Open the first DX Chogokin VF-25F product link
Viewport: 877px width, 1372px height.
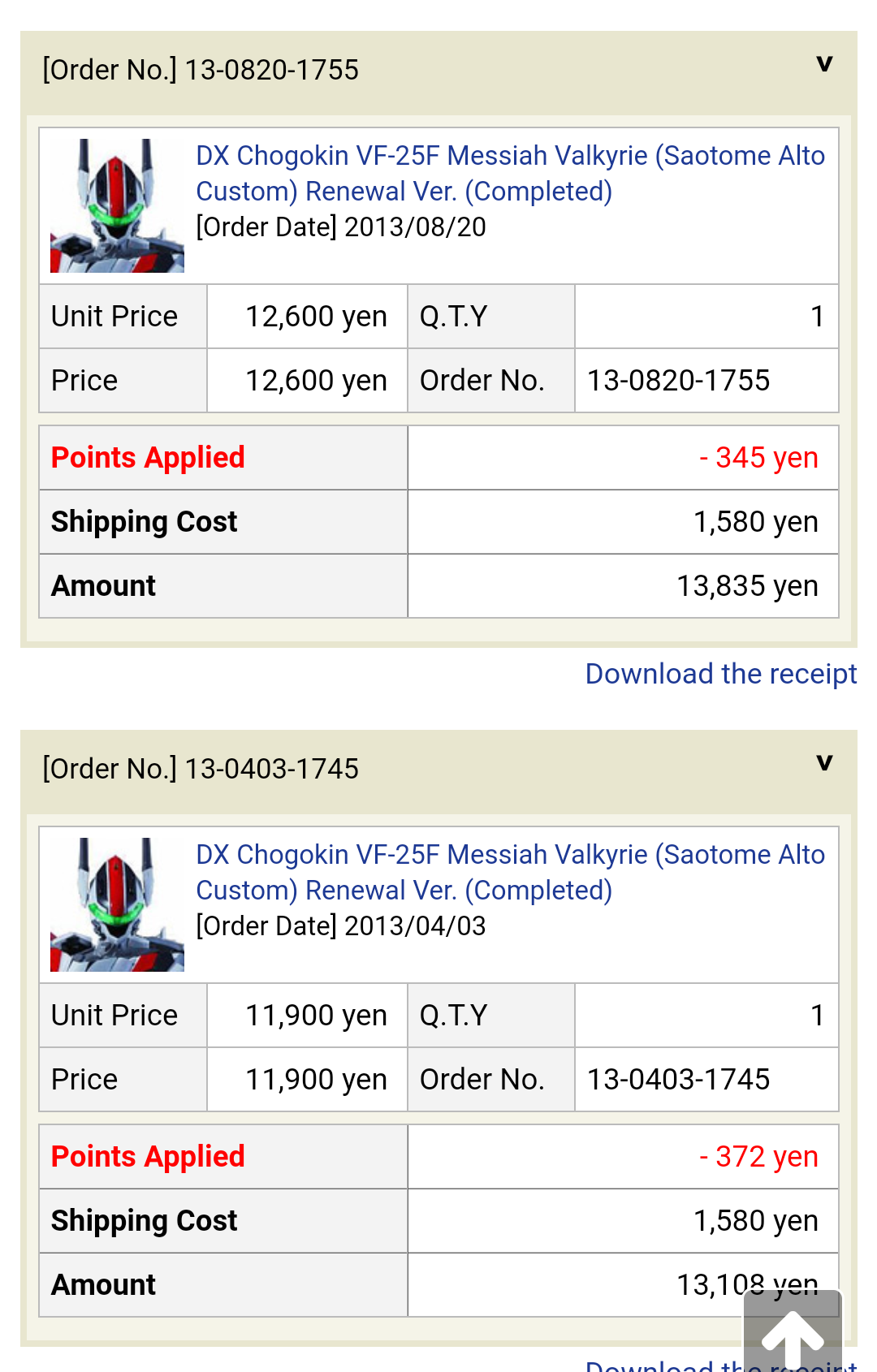(x=510, y=173)
